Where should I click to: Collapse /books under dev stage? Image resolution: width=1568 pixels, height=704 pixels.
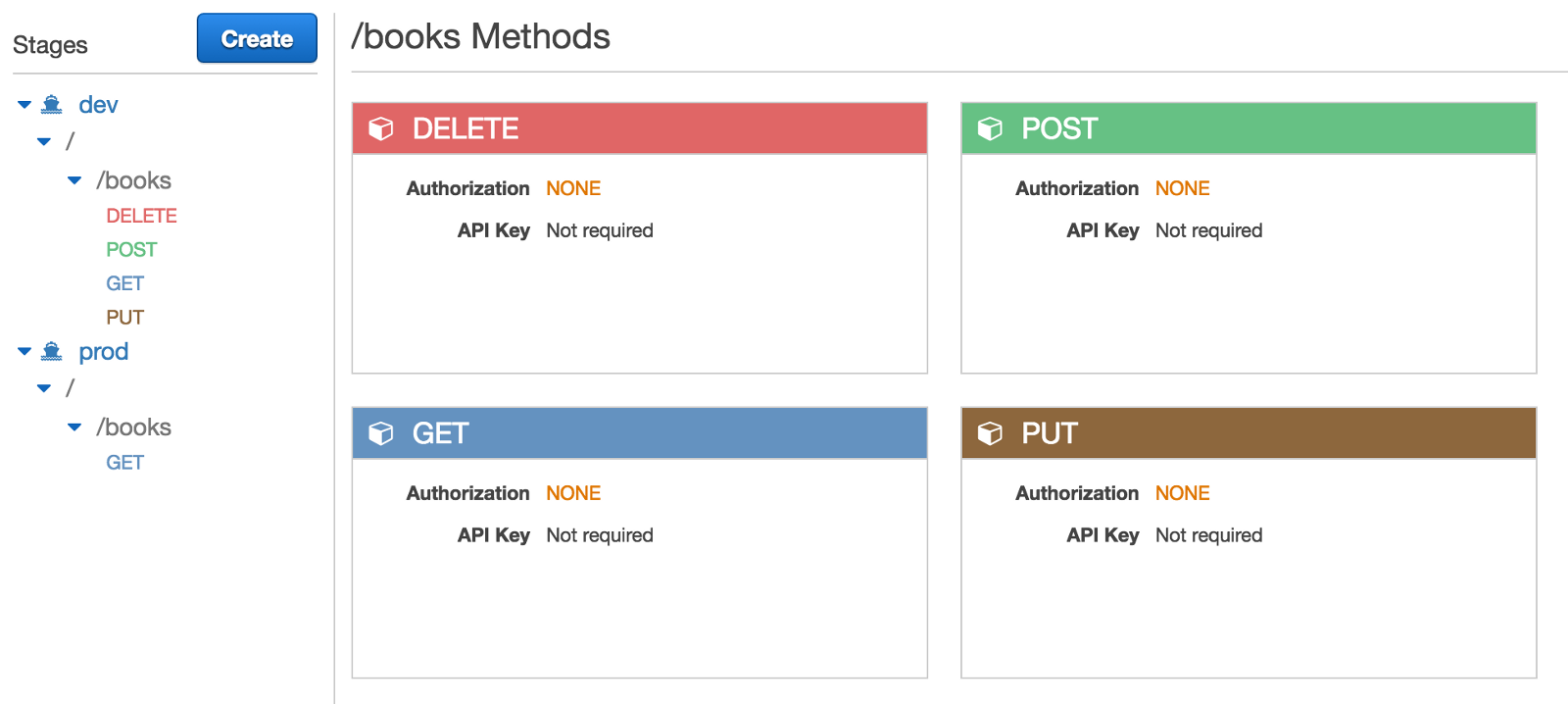(74, 180)
